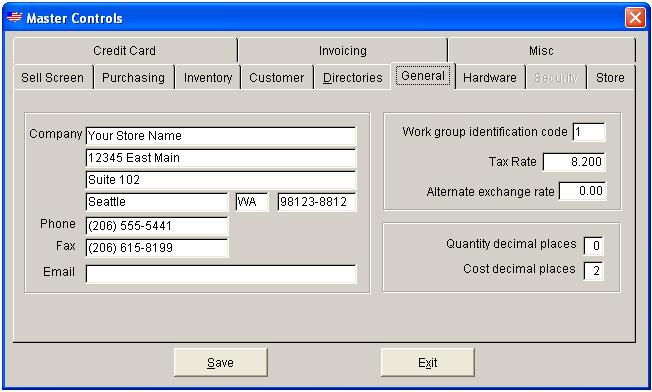Edit the Company name field
652x392 pixels.
click(x=221, y=136)
